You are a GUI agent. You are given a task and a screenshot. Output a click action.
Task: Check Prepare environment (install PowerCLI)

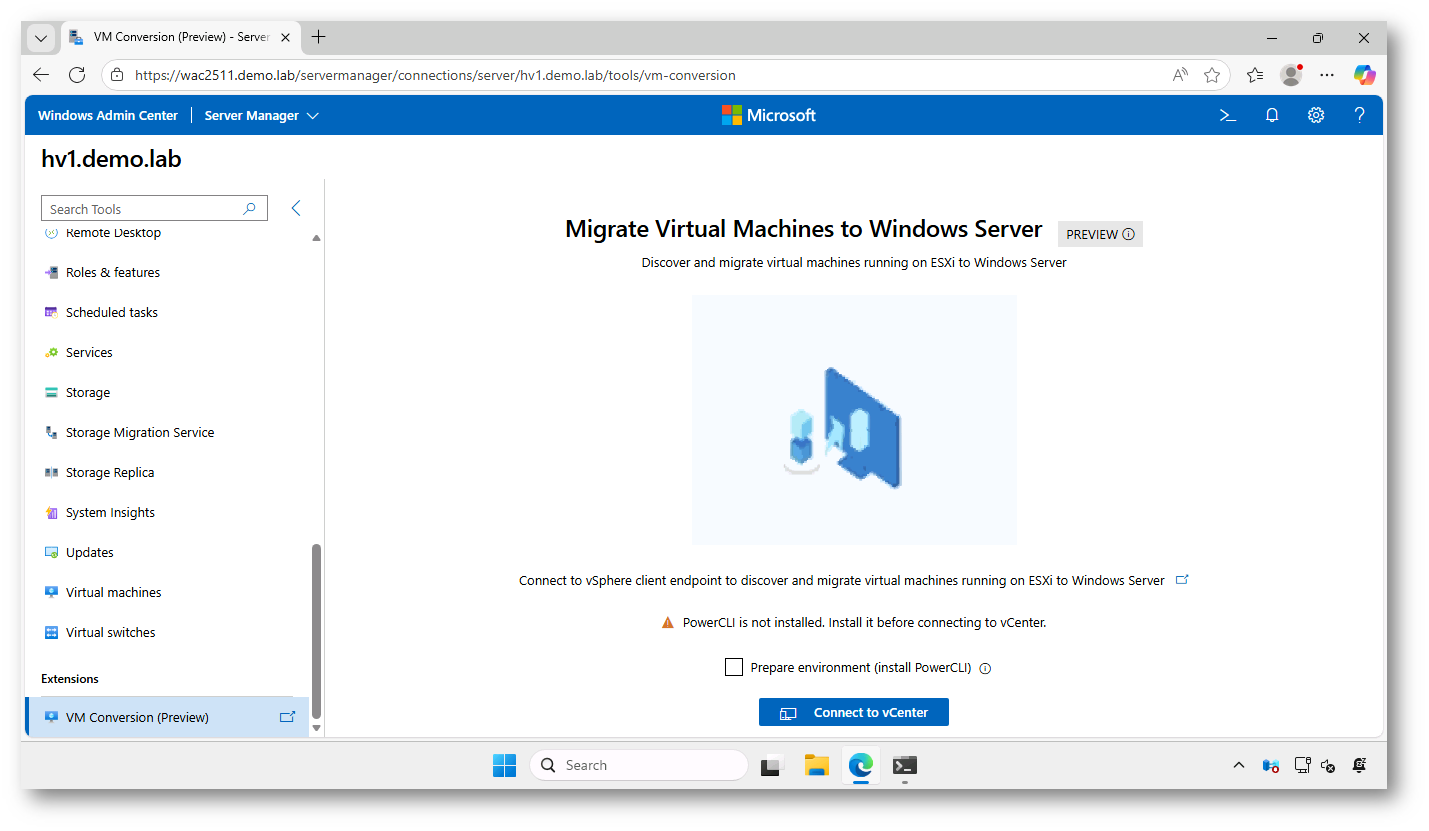click(x=734, y=667)
